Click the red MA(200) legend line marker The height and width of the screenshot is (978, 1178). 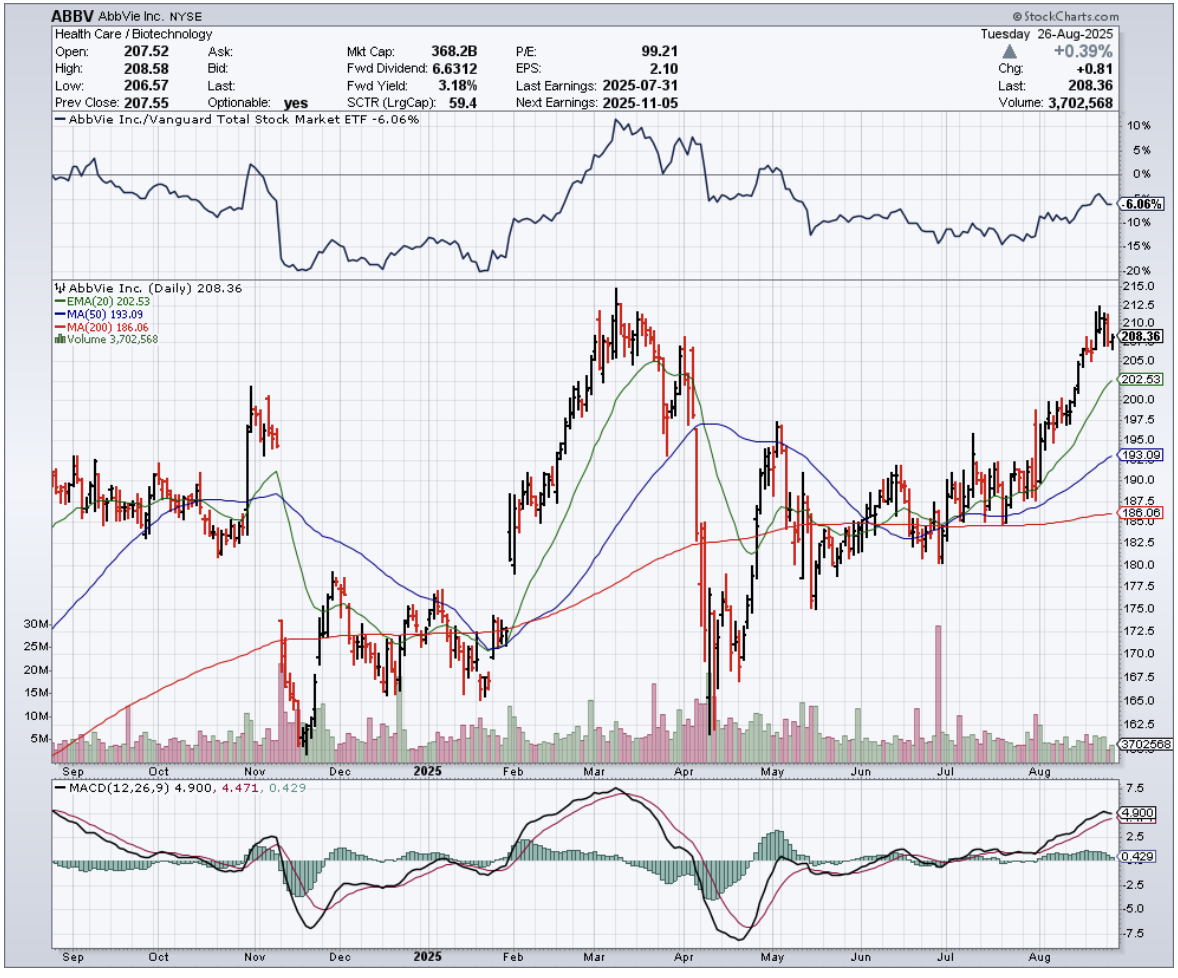pos(58,327)
